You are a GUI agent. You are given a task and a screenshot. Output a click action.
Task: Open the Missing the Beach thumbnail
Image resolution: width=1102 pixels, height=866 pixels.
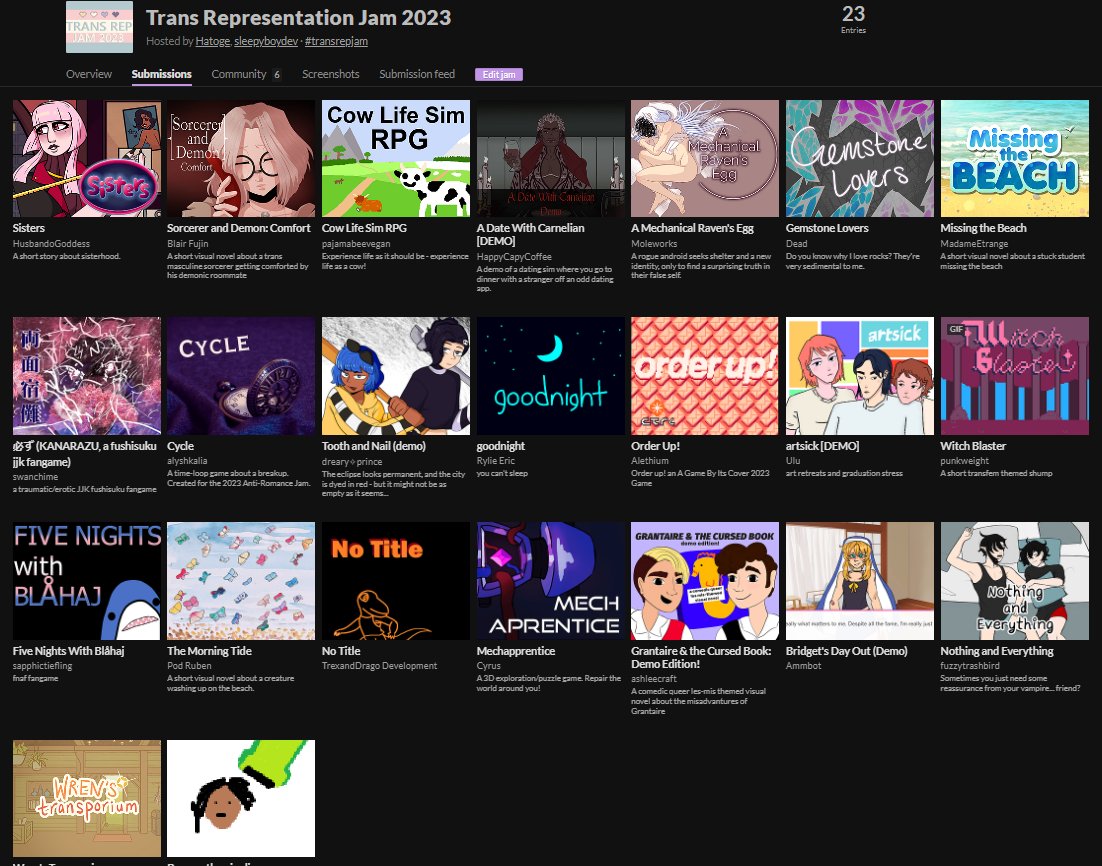[1014, 158]
